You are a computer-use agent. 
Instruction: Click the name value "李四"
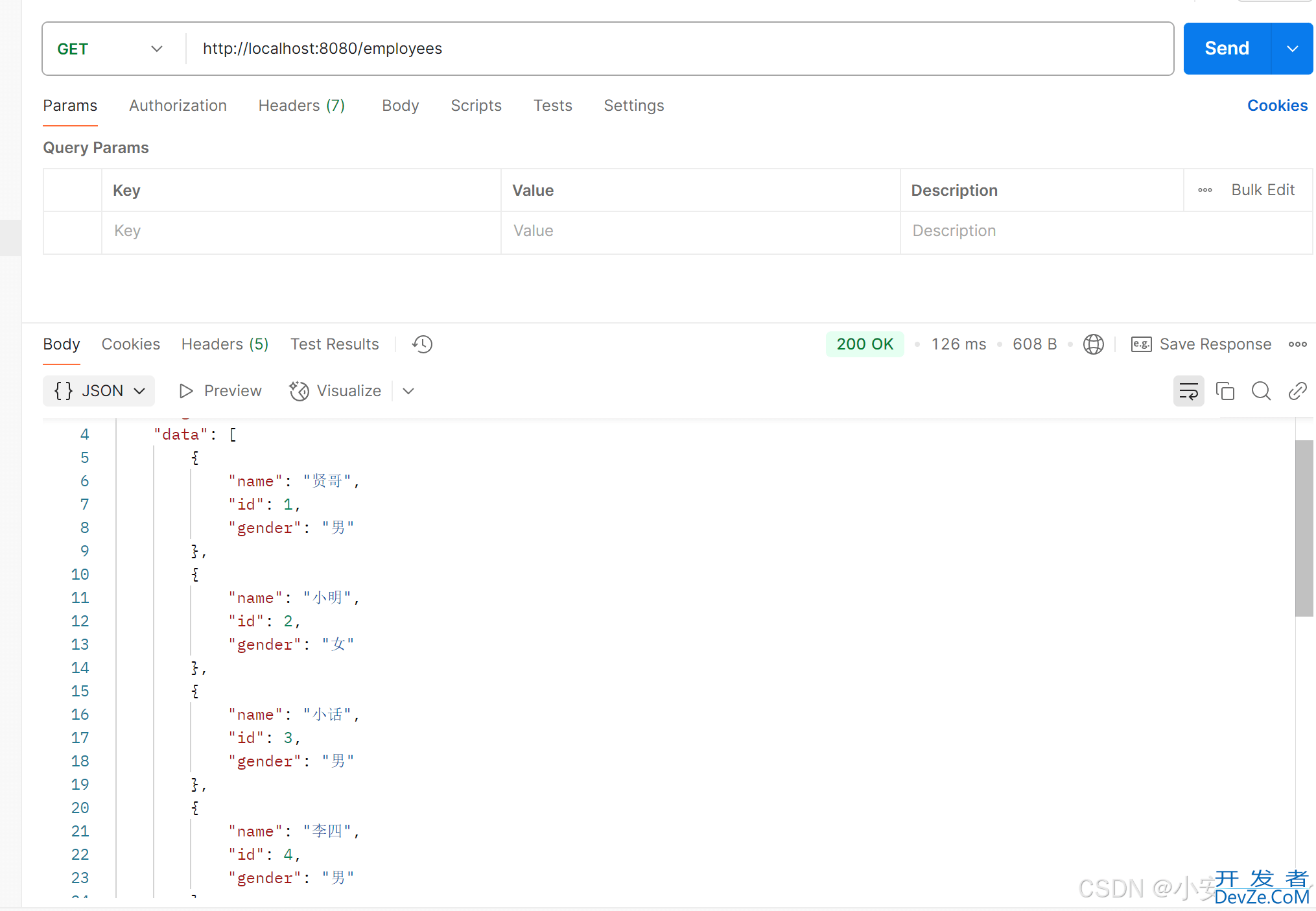click(x=327, y=831)
